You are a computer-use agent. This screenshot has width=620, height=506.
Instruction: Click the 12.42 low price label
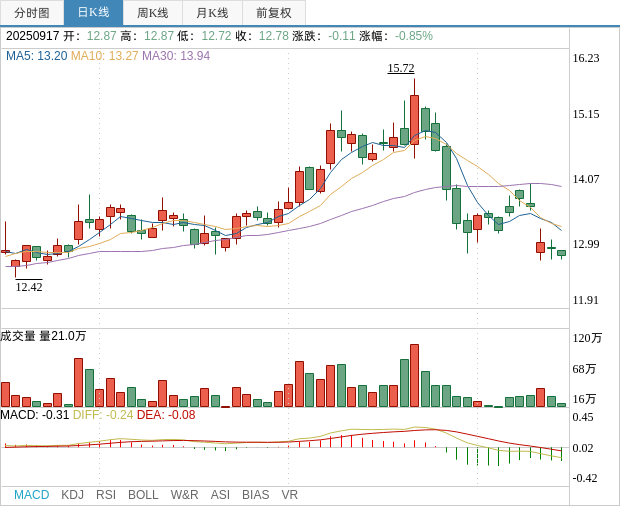coord(29,287)
